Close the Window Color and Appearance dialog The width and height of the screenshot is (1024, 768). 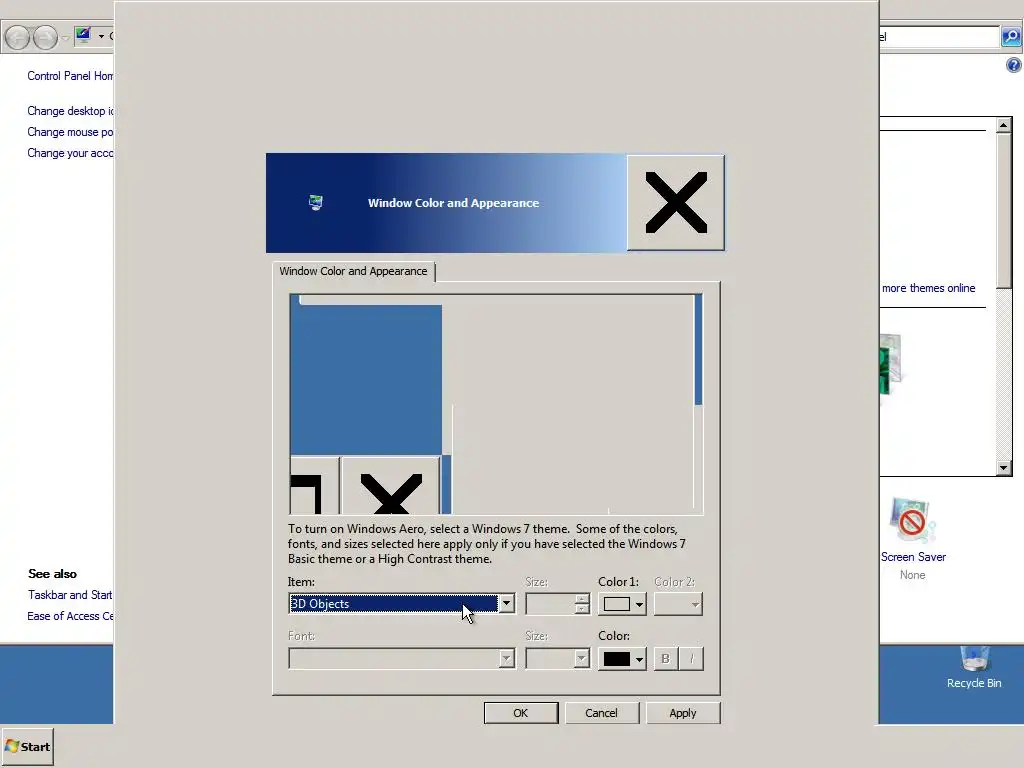[x=676, y=202]
